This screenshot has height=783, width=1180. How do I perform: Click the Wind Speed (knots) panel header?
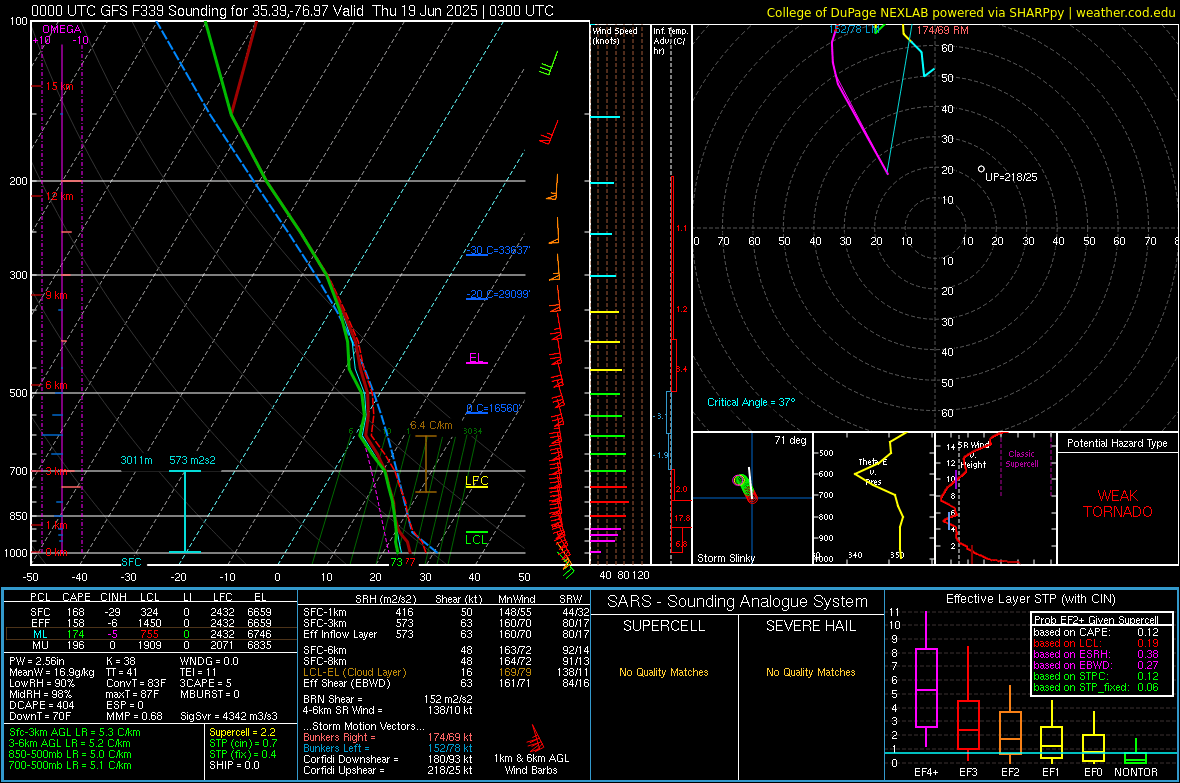click(614, 35)
